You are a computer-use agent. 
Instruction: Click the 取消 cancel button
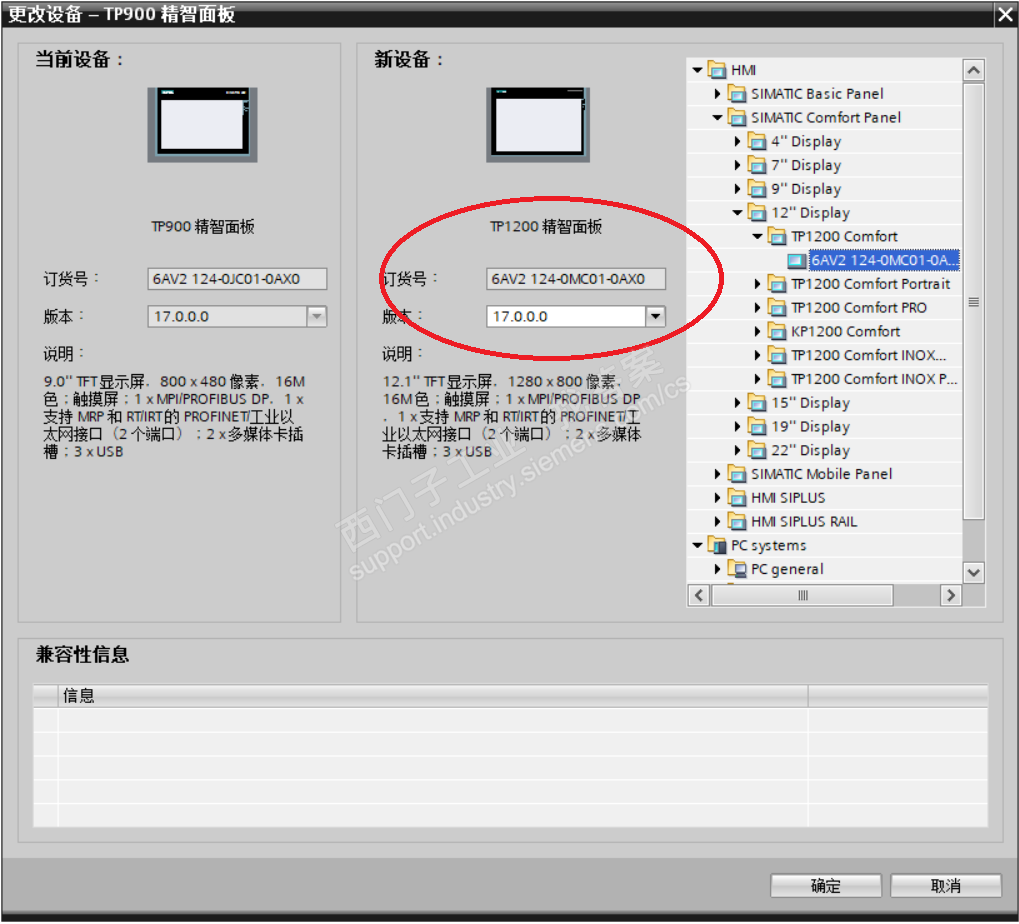(945, 886)
